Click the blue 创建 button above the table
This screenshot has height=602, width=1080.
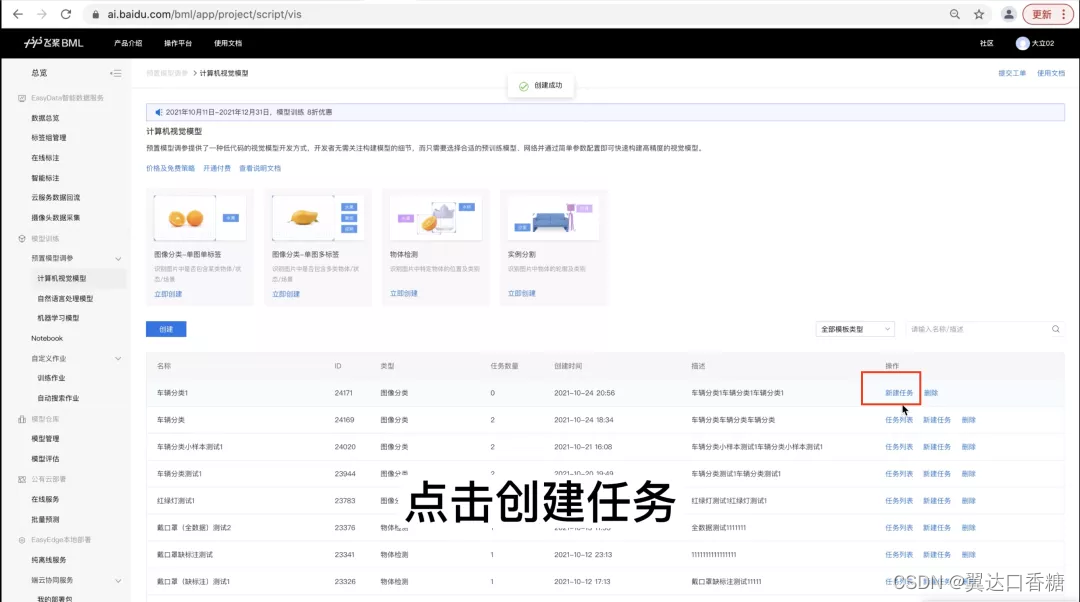[x=166, y=328]
